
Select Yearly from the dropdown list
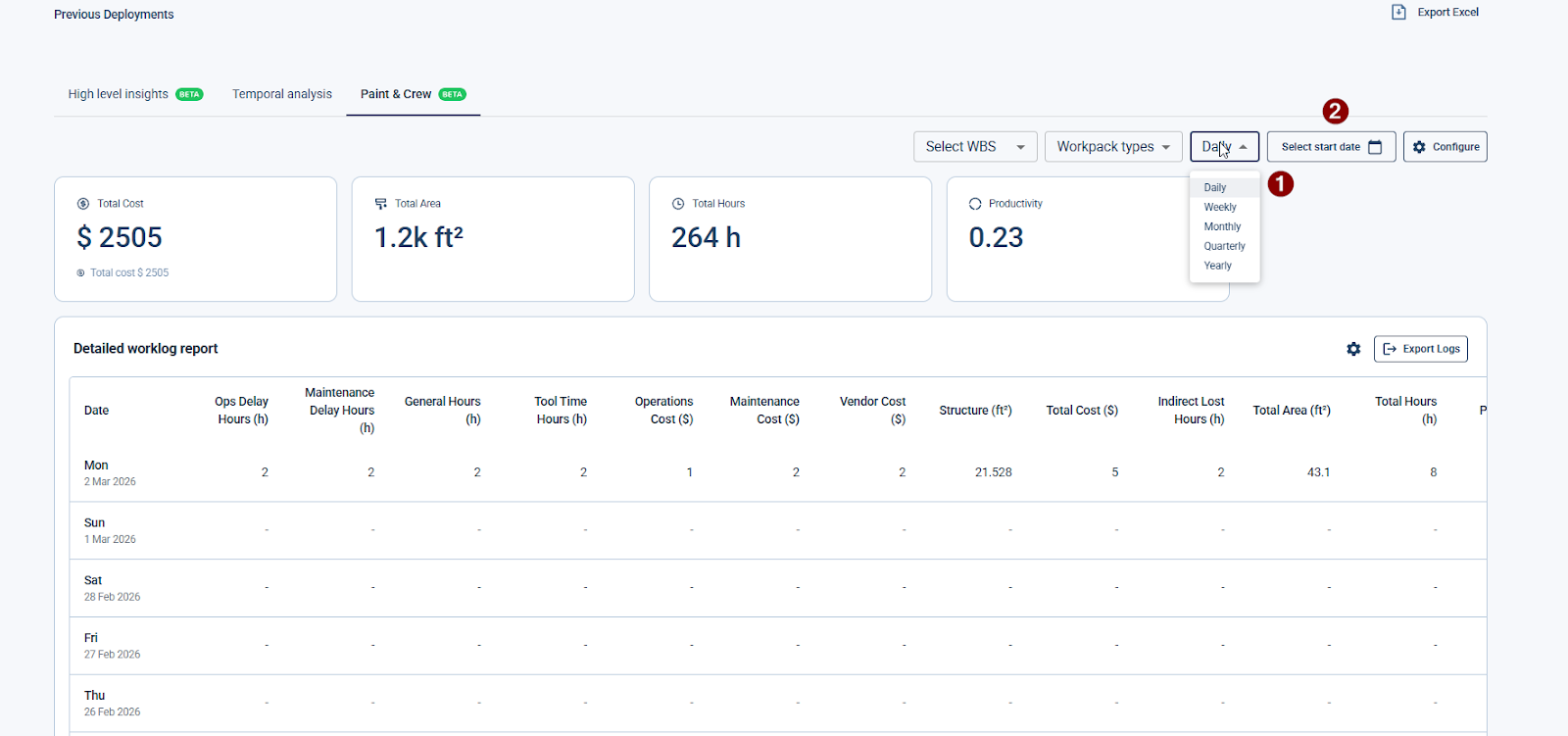click(x=1218, y=266)
